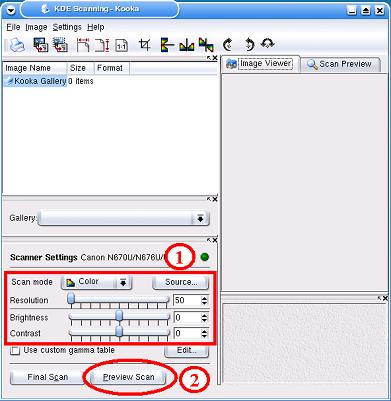Click the Final Scan button
This screenshot has width=391, height=401.
[x=47, y=377]
